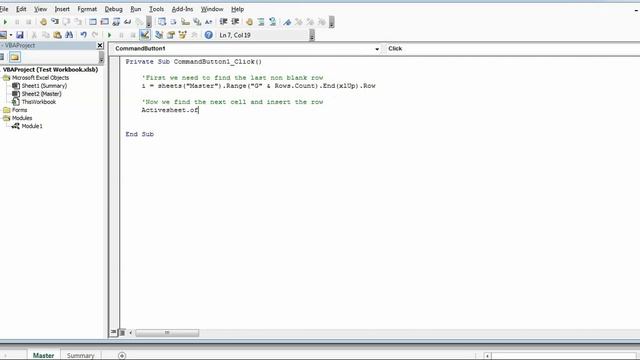Viewport: 640px width, 360px height.
Task: Toggle bookmark flag icon on Edit toolbar
Action: [x=287, y=22]
